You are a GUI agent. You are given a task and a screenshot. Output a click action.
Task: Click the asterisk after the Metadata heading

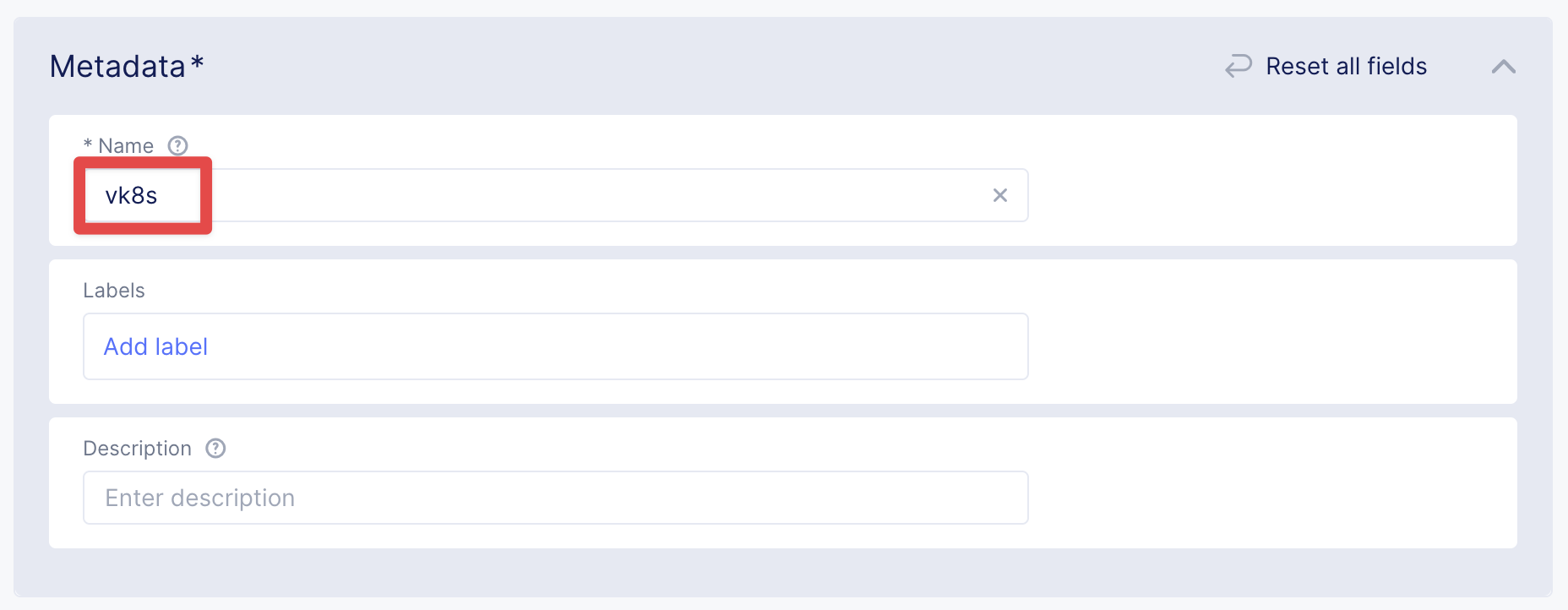197,63
